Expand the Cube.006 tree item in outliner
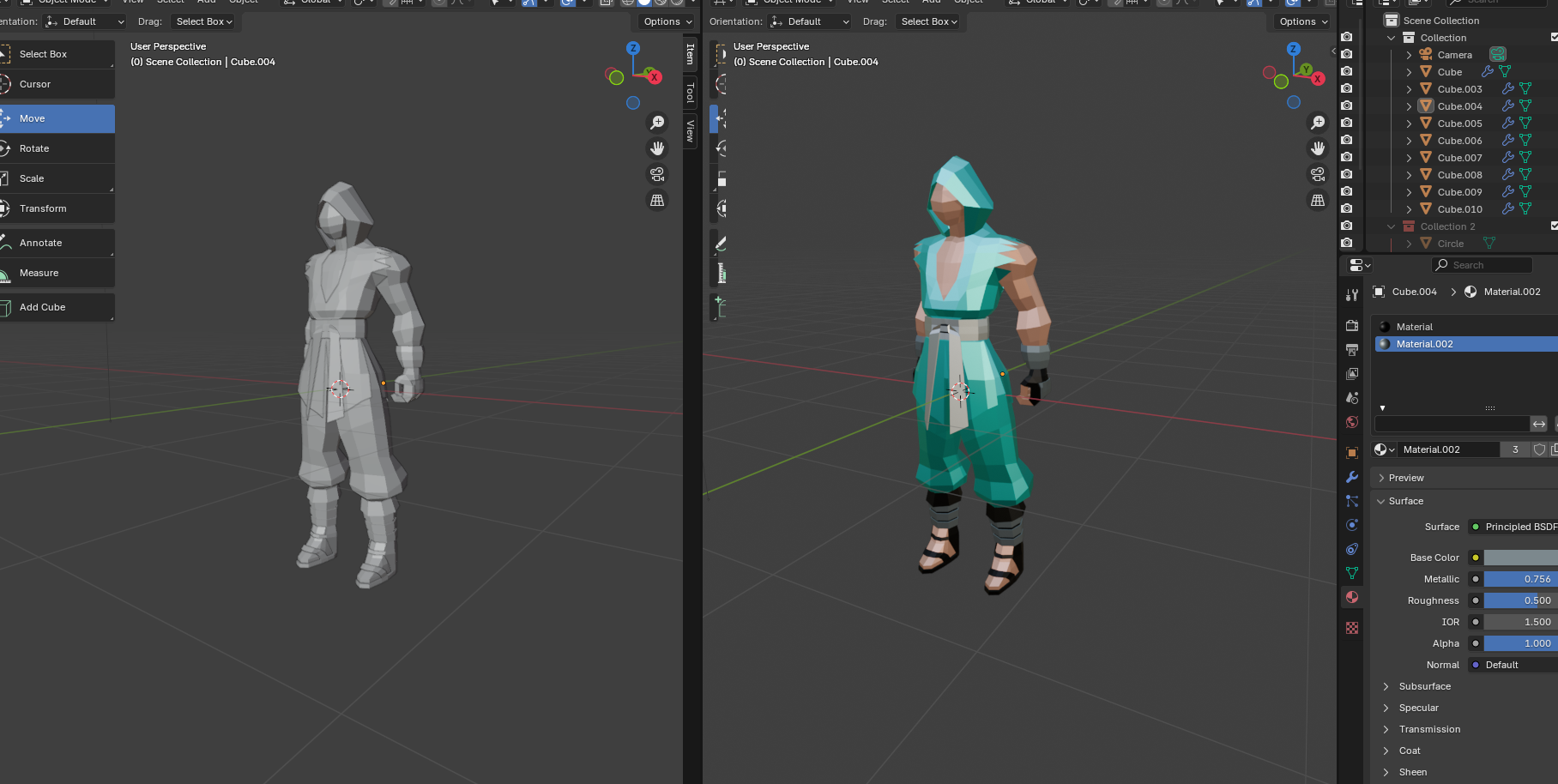The height and width of the screenshot is (784, 1558). tap(1409, 141)
